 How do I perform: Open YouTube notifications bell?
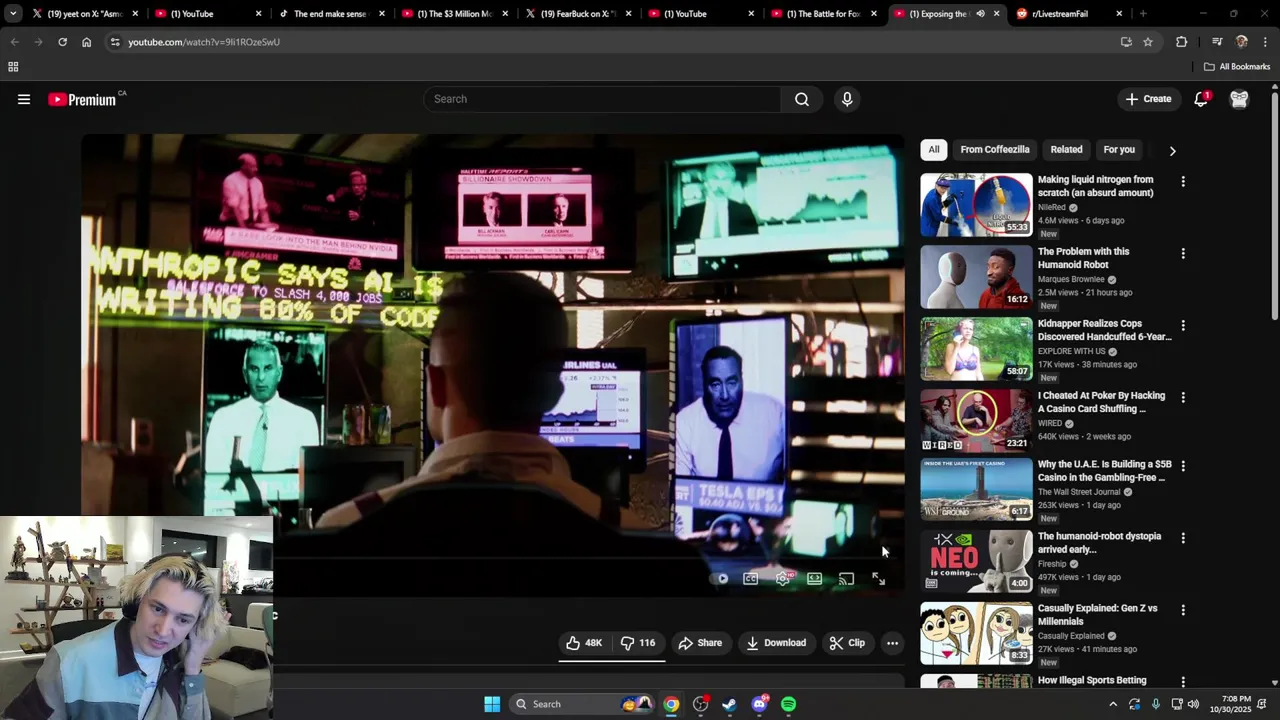tap(1201, 99)
